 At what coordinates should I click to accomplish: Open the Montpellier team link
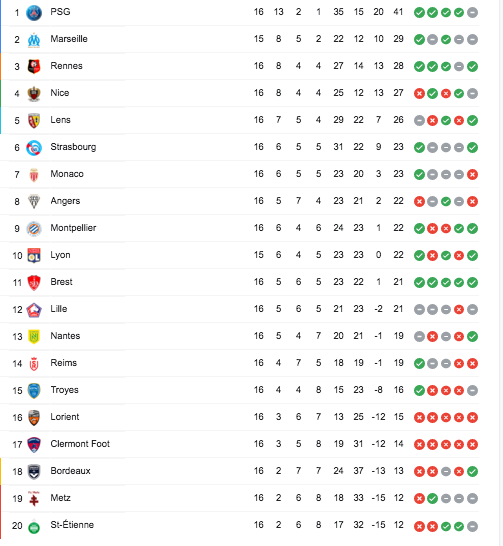coord(73,228)
